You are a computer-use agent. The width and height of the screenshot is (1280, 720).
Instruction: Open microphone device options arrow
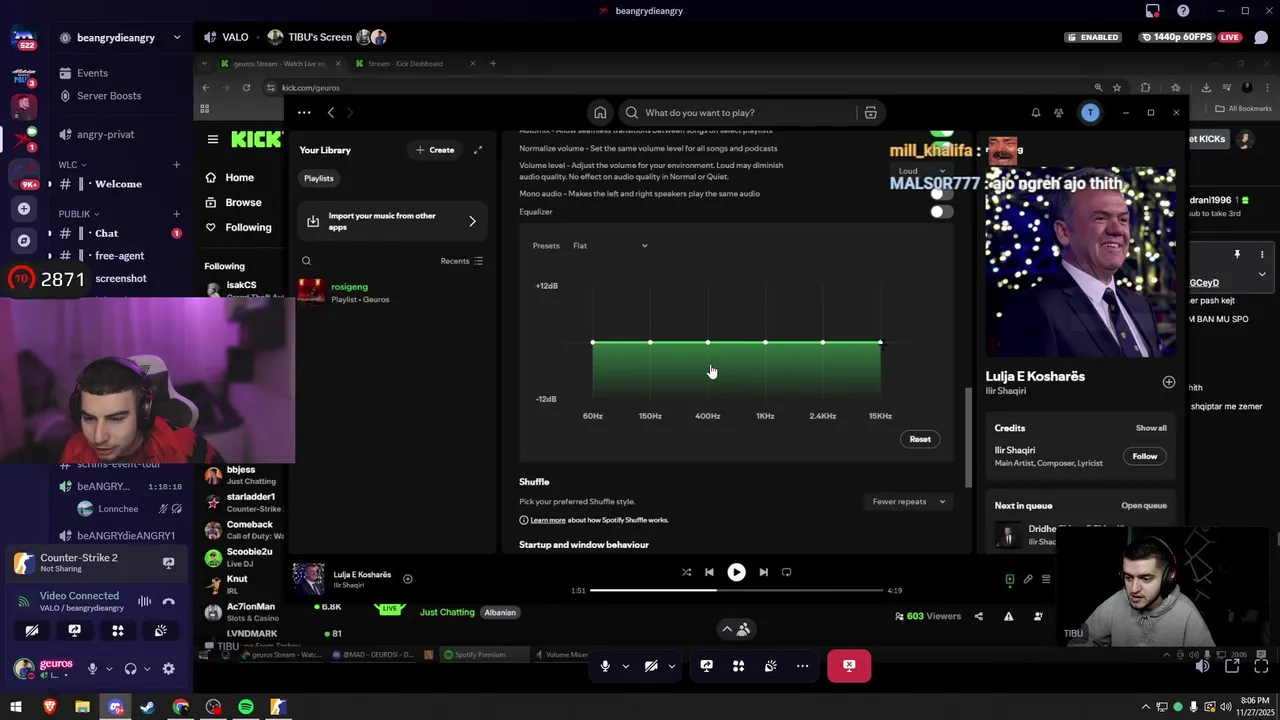(x=108, y=669)
